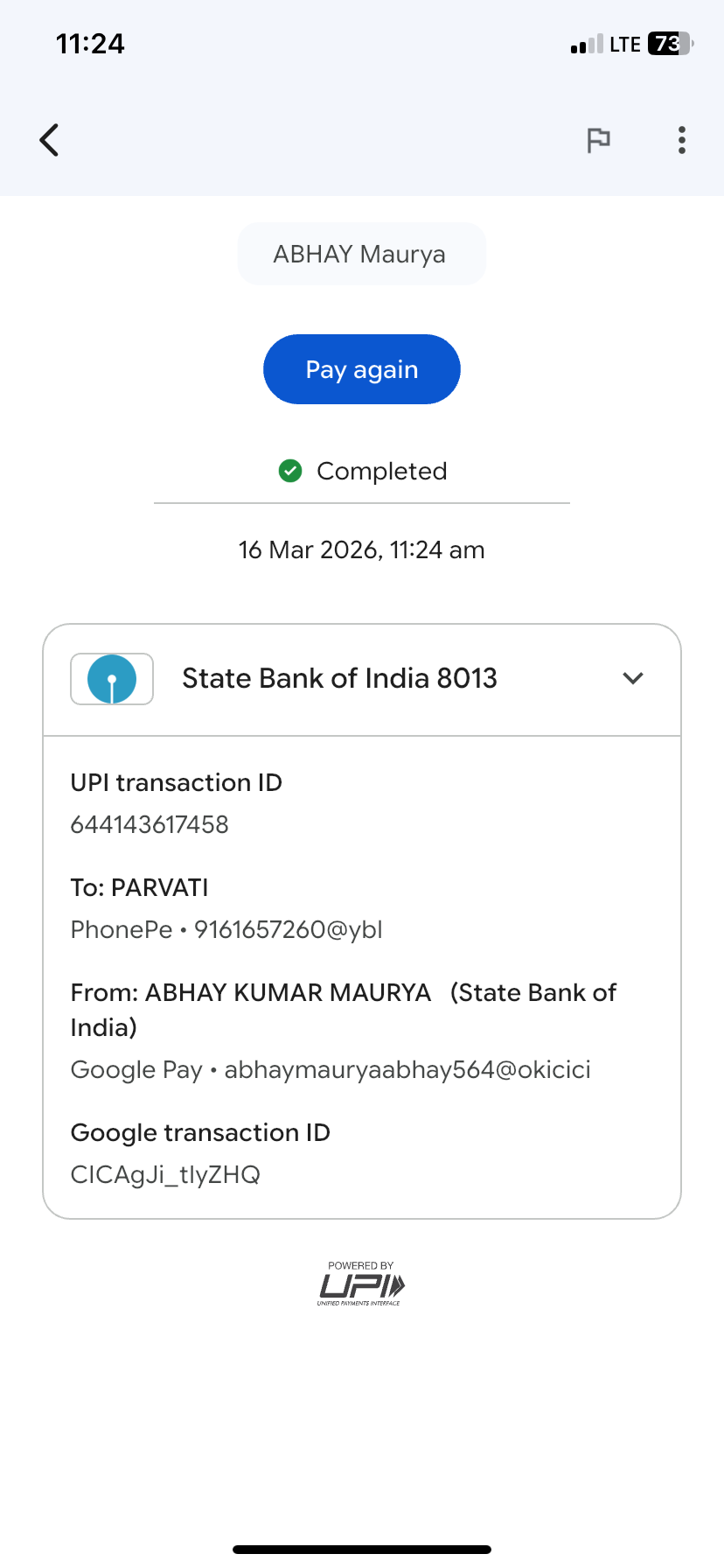Tap the cellular signal bars icon
Viewport: 724px width, 1568px height.
point(586,45)
